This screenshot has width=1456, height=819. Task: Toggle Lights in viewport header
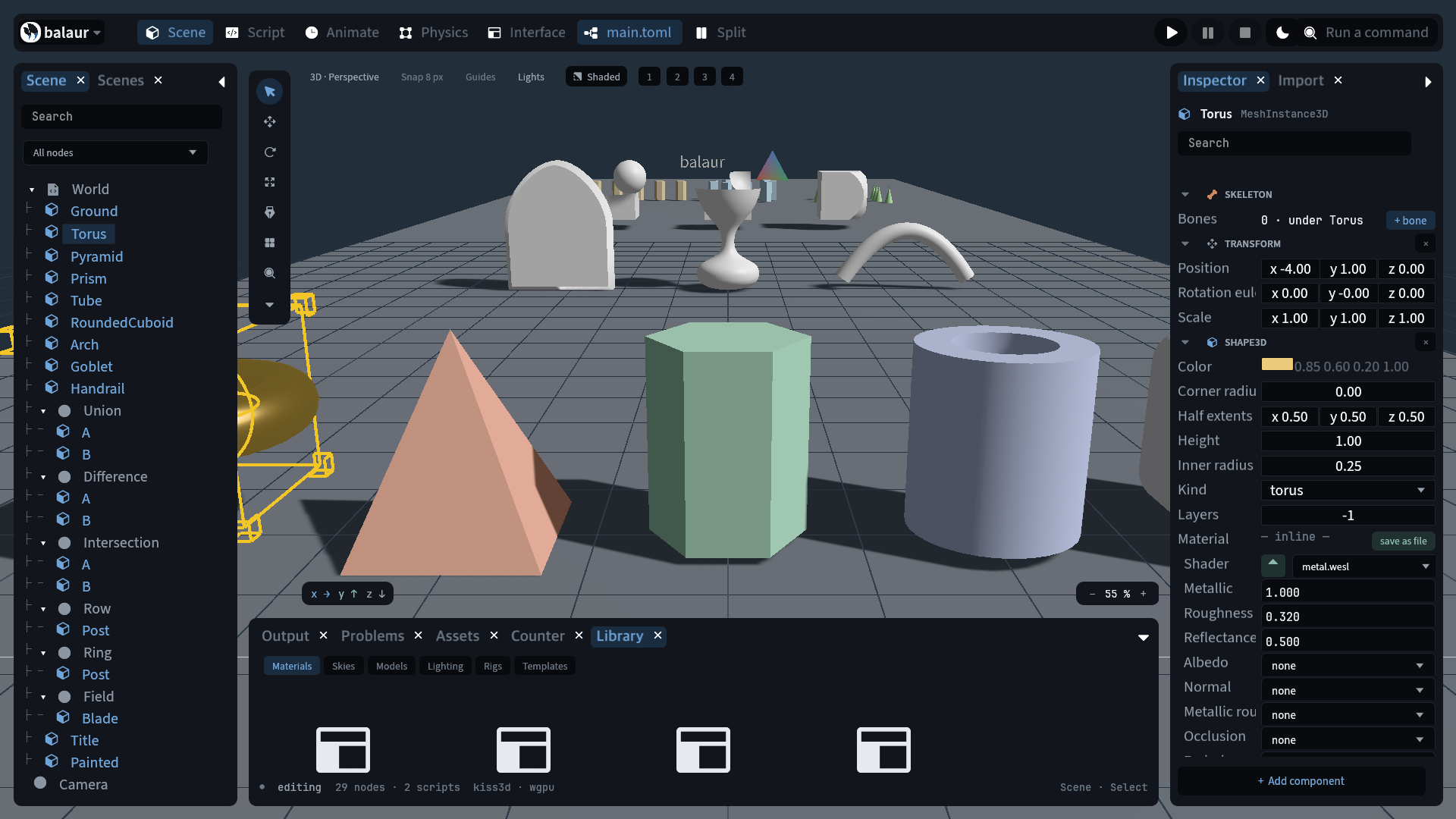[x=531, y=77]
